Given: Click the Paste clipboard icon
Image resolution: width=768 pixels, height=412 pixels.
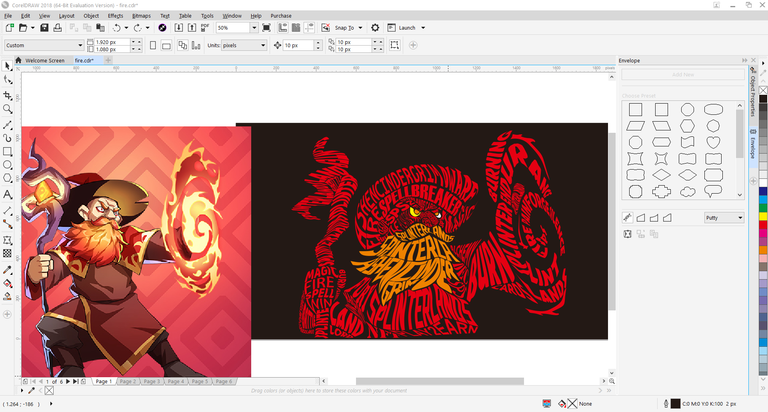Looking at the screenshot, I should (x=100, y=28).
